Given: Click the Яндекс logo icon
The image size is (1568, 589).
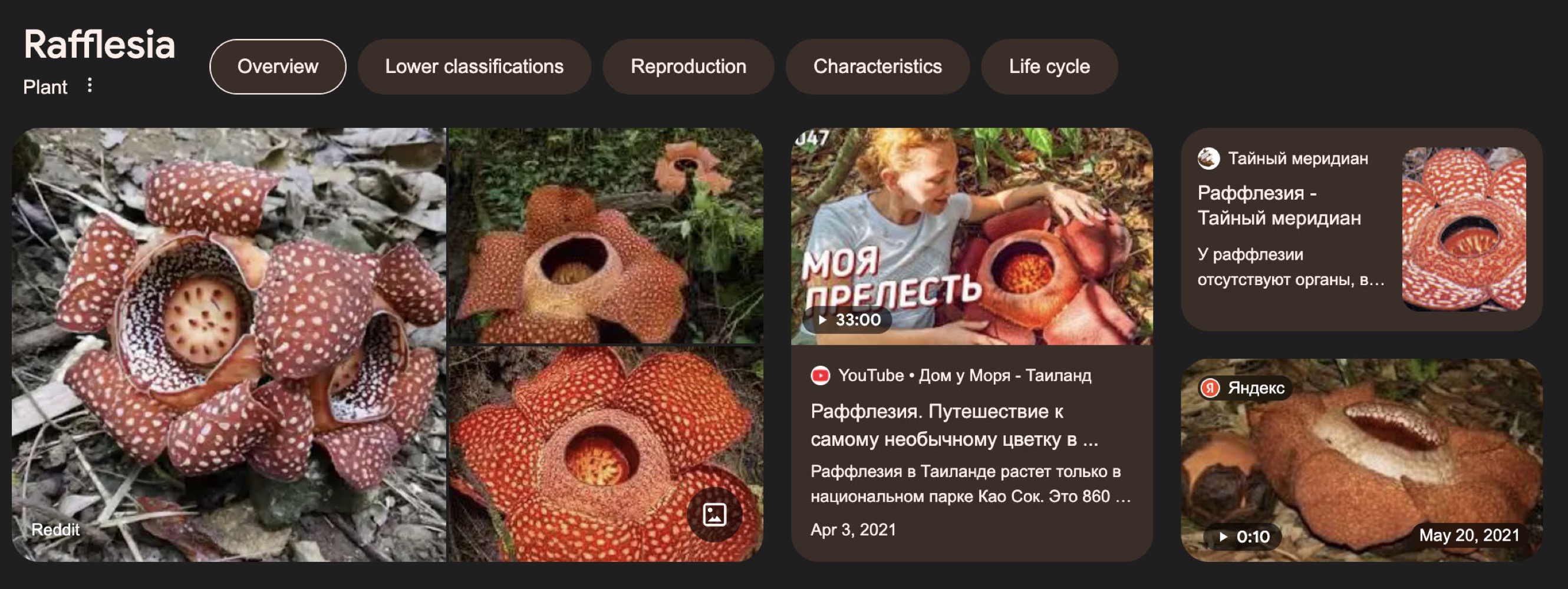Looking at the screenshot, I should pyautogui.click(x=1210, y=388).
